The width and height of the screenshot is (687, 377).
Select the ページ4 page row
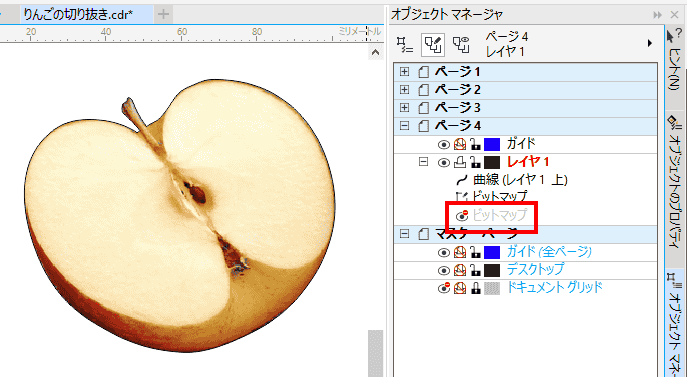coord(526,126)
